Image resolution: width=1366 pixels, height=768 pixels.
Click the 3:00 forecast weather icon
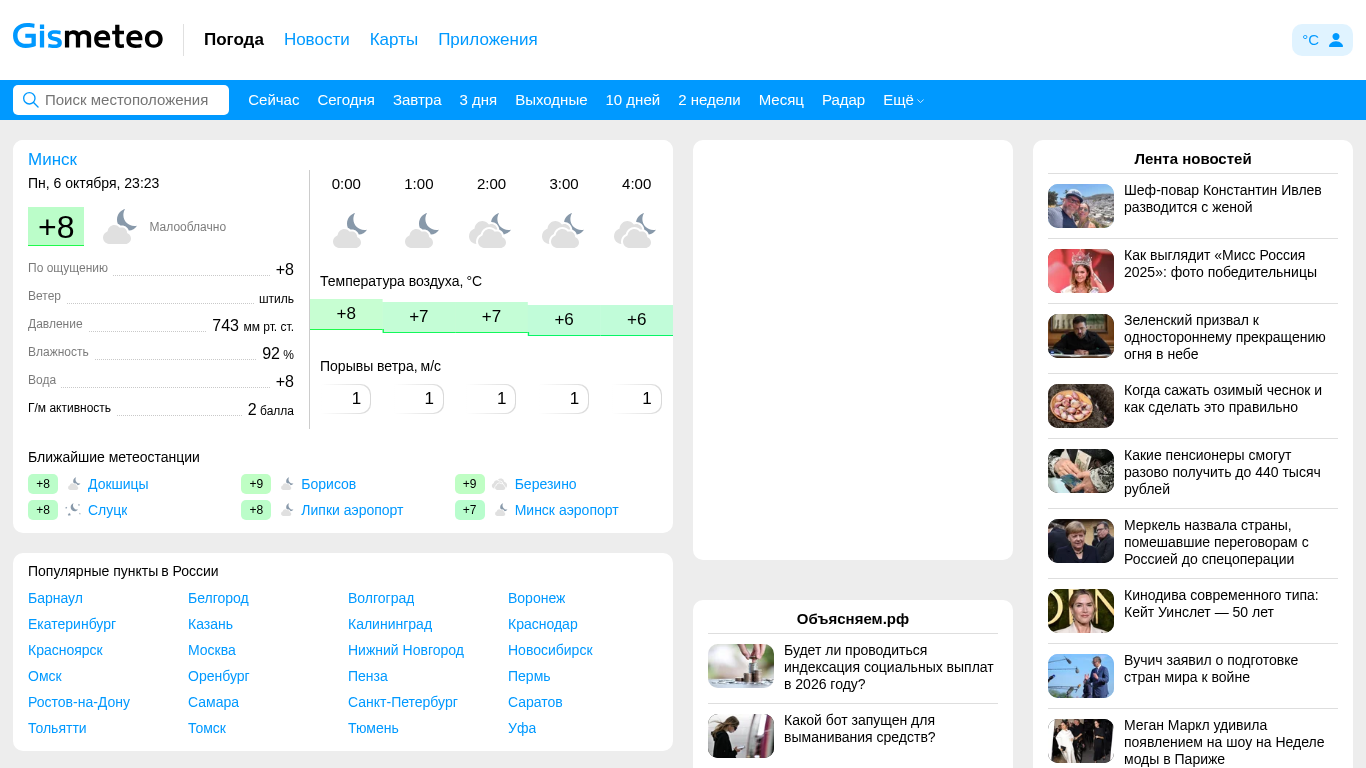click(563, 231)
